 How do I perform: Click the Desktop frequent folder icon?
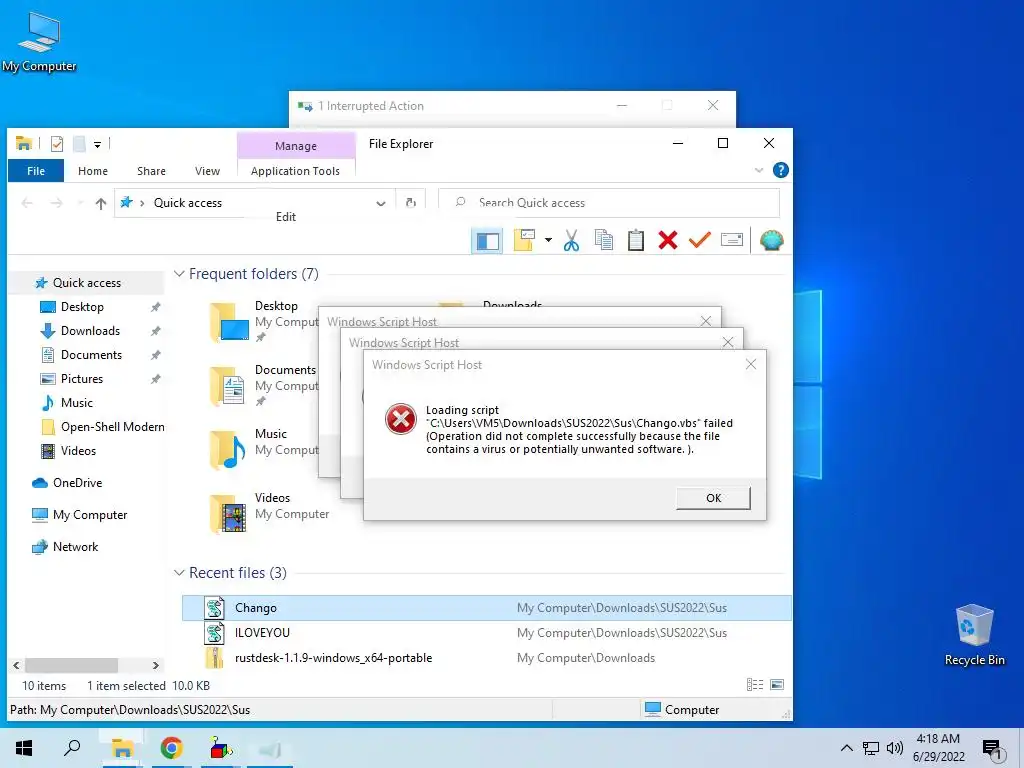pos(229,322)
